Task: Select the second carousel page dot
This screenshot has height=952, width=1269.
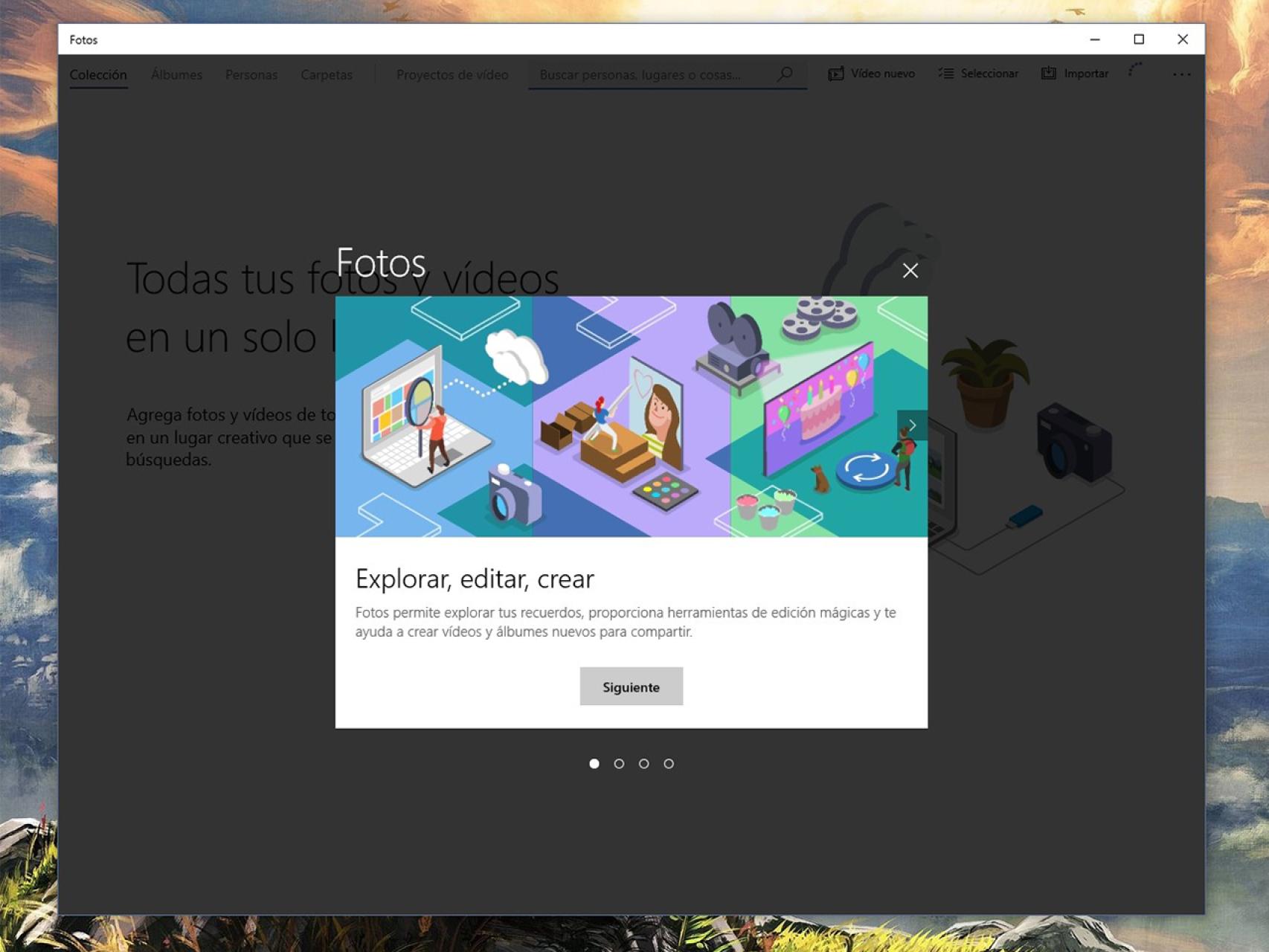Action: click(619, 763)
